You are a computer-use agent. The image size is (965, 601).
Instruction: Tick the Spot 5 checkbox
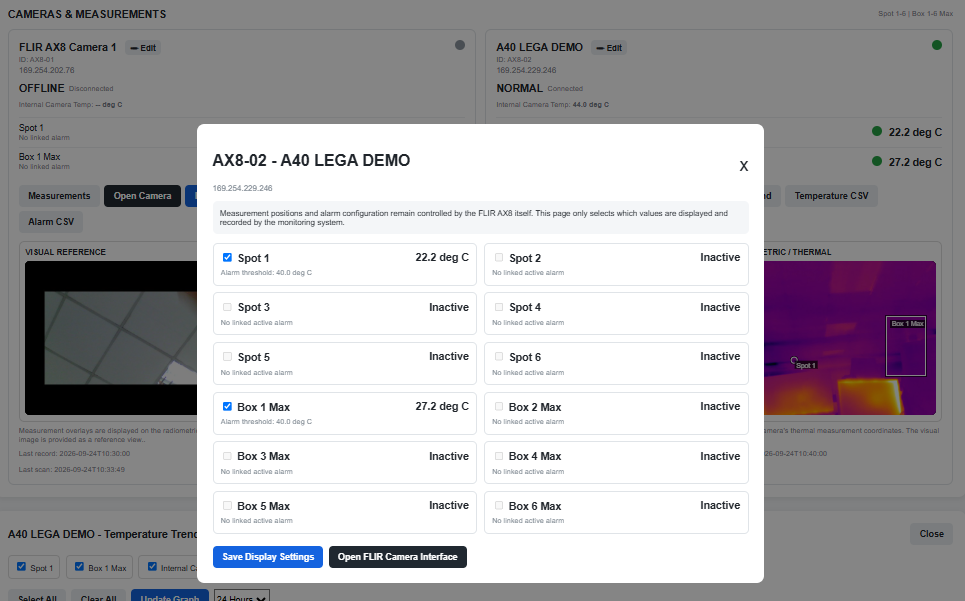coord(227,357)
